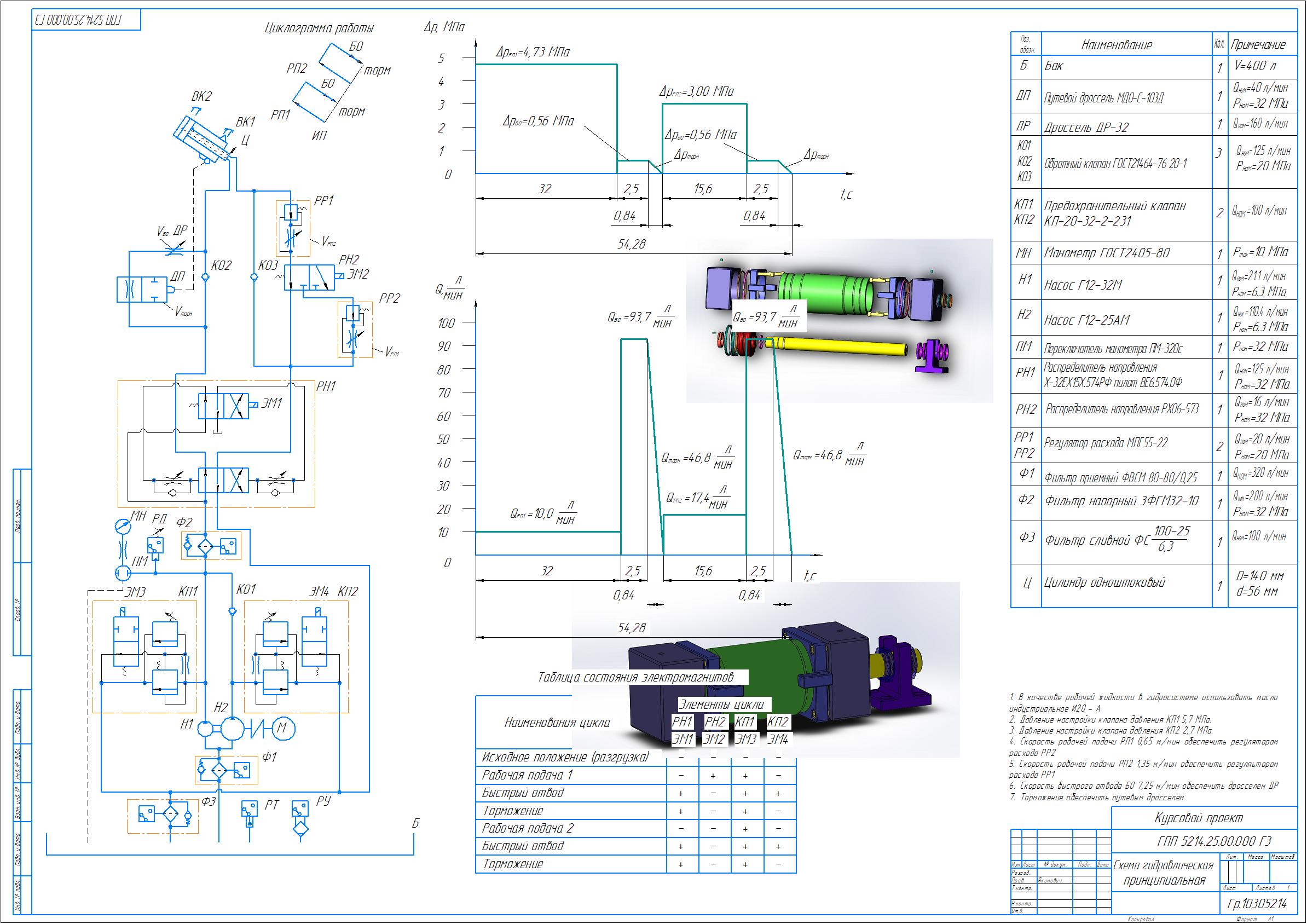This screenshot has height=924, width=1307.
Task: Click 'Курсовой проект' in the title block
Action: point(1198,818)
